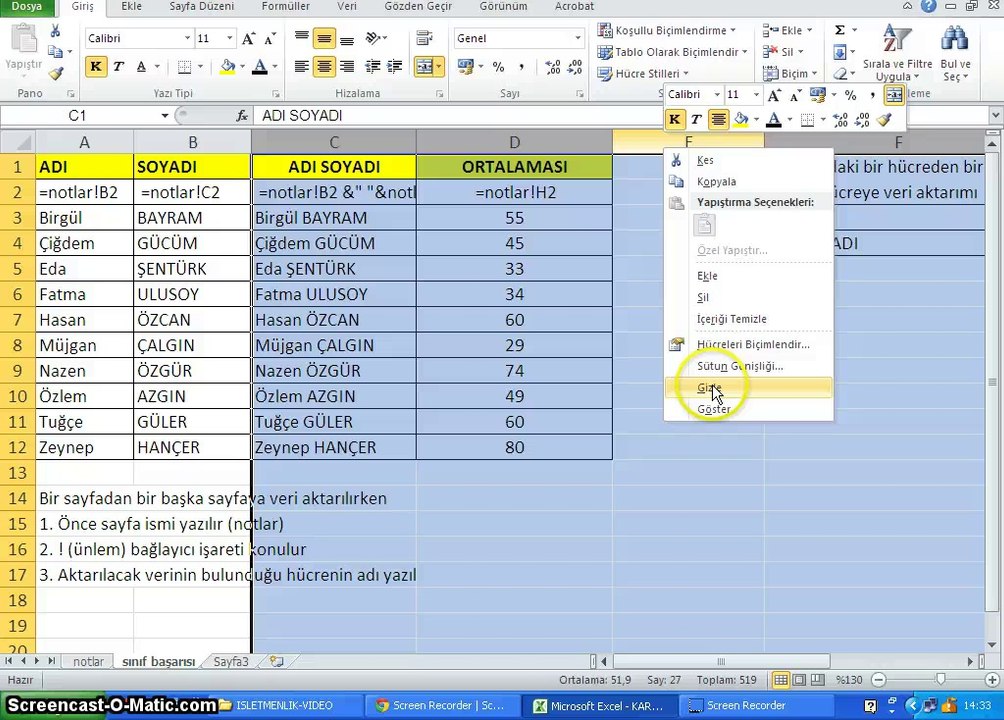Switch to the notlar sheet tab

(88, 662)
